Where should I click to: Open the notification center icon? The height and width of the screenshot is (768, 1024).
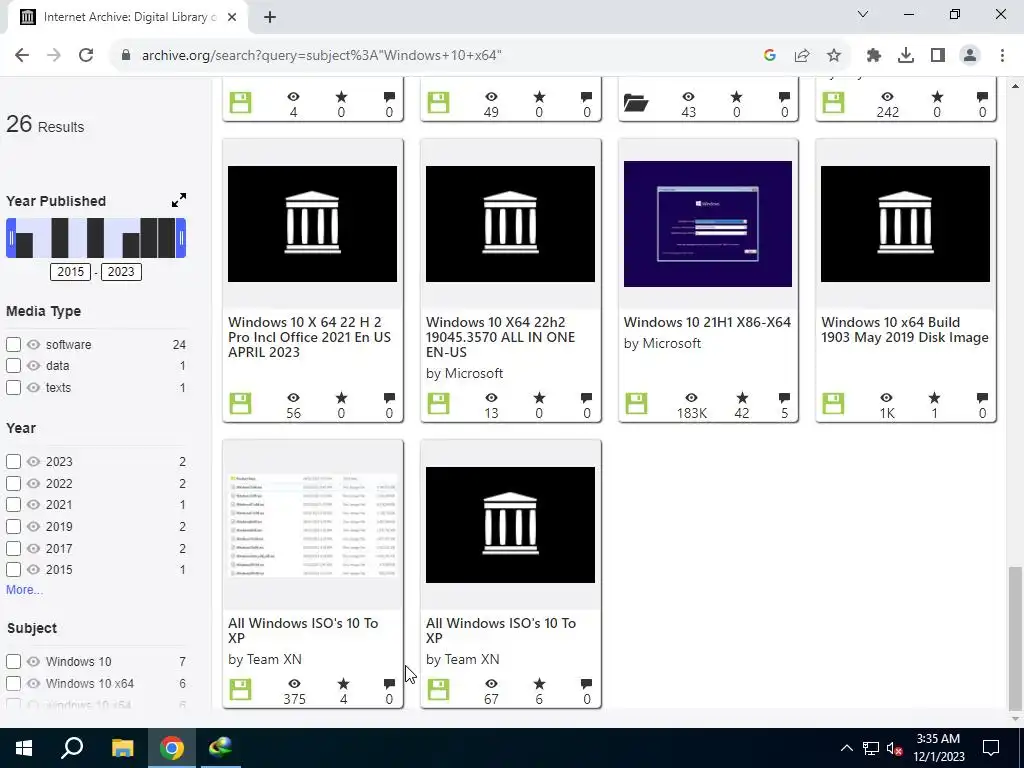[991, 748]
